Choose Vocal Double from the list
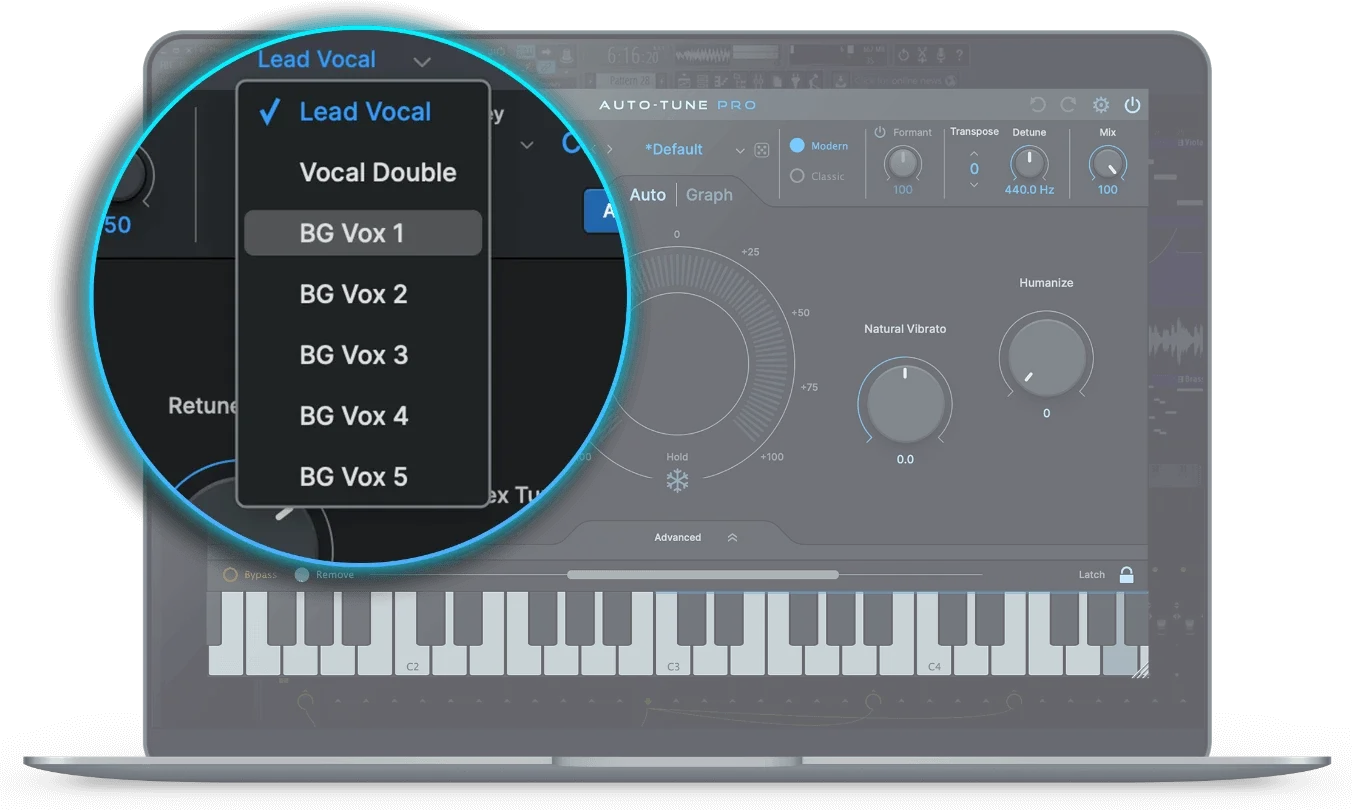The image size is (1352, 810). tap(363, 172)
